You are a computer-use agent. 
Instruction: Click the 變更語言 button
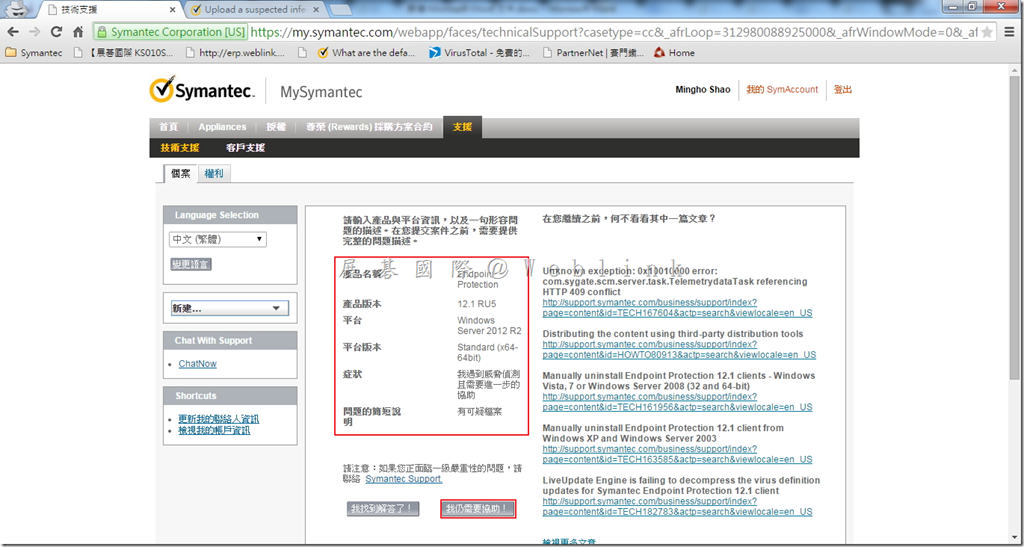point(191,264)
